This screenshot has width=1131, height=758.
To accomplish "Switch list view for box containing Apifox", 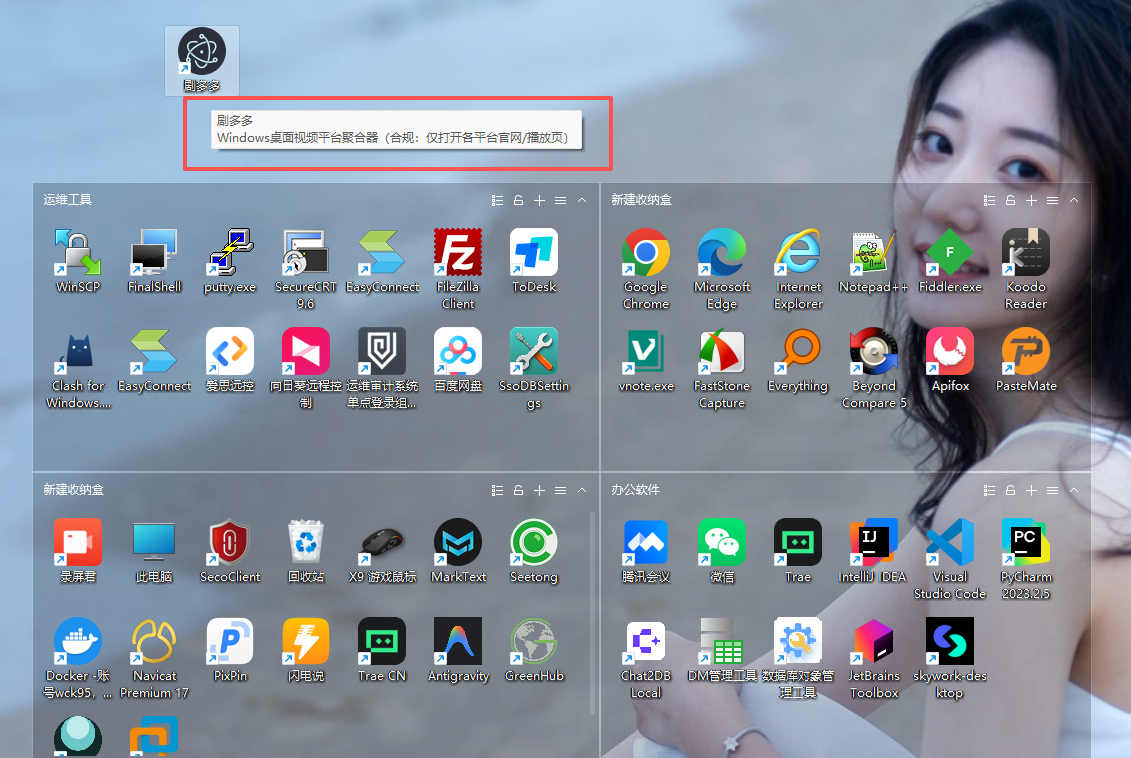I will [x=989, y=200].
